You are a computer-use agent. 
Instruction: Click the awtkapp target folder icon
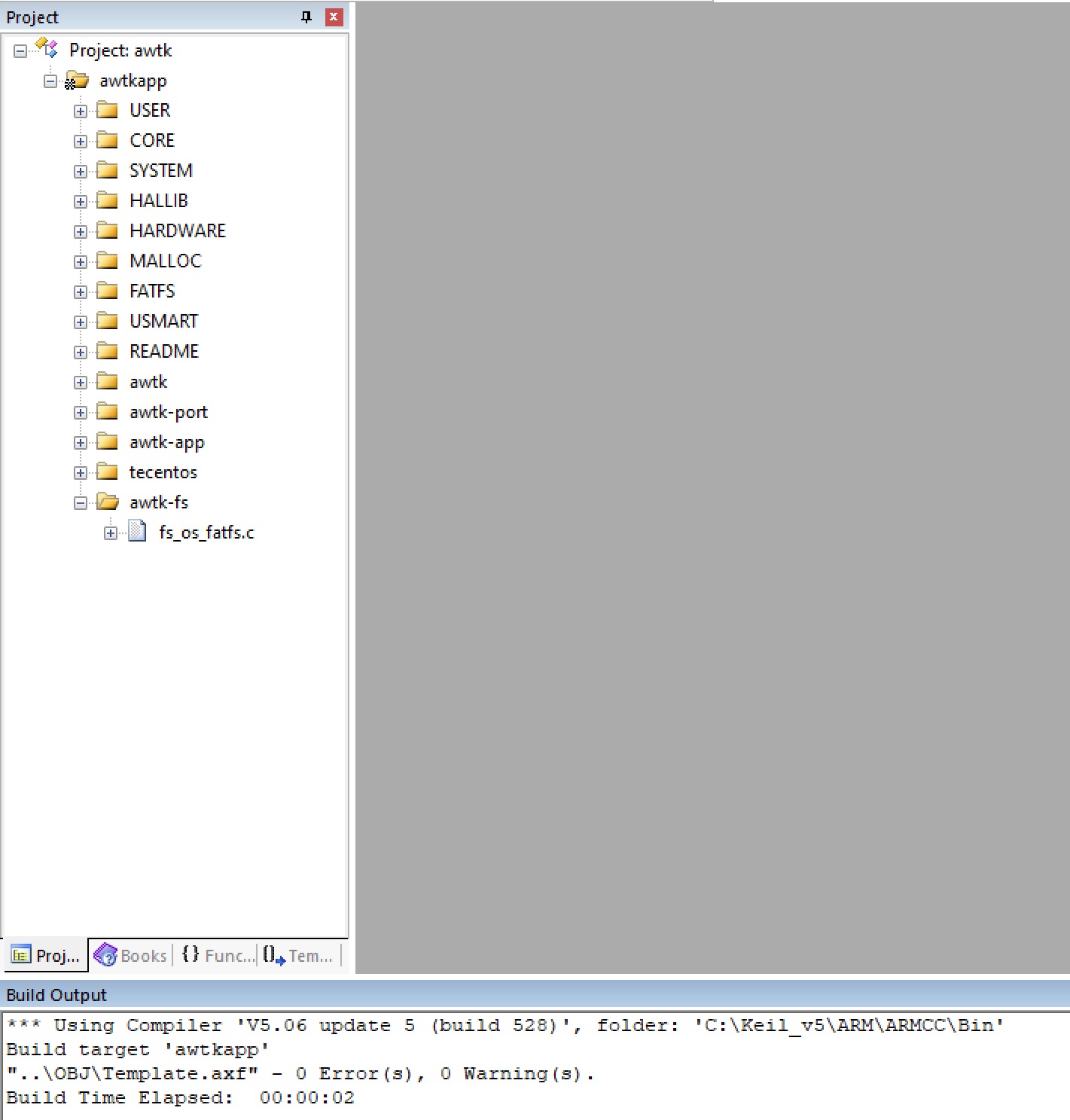[x=76, y=80]
